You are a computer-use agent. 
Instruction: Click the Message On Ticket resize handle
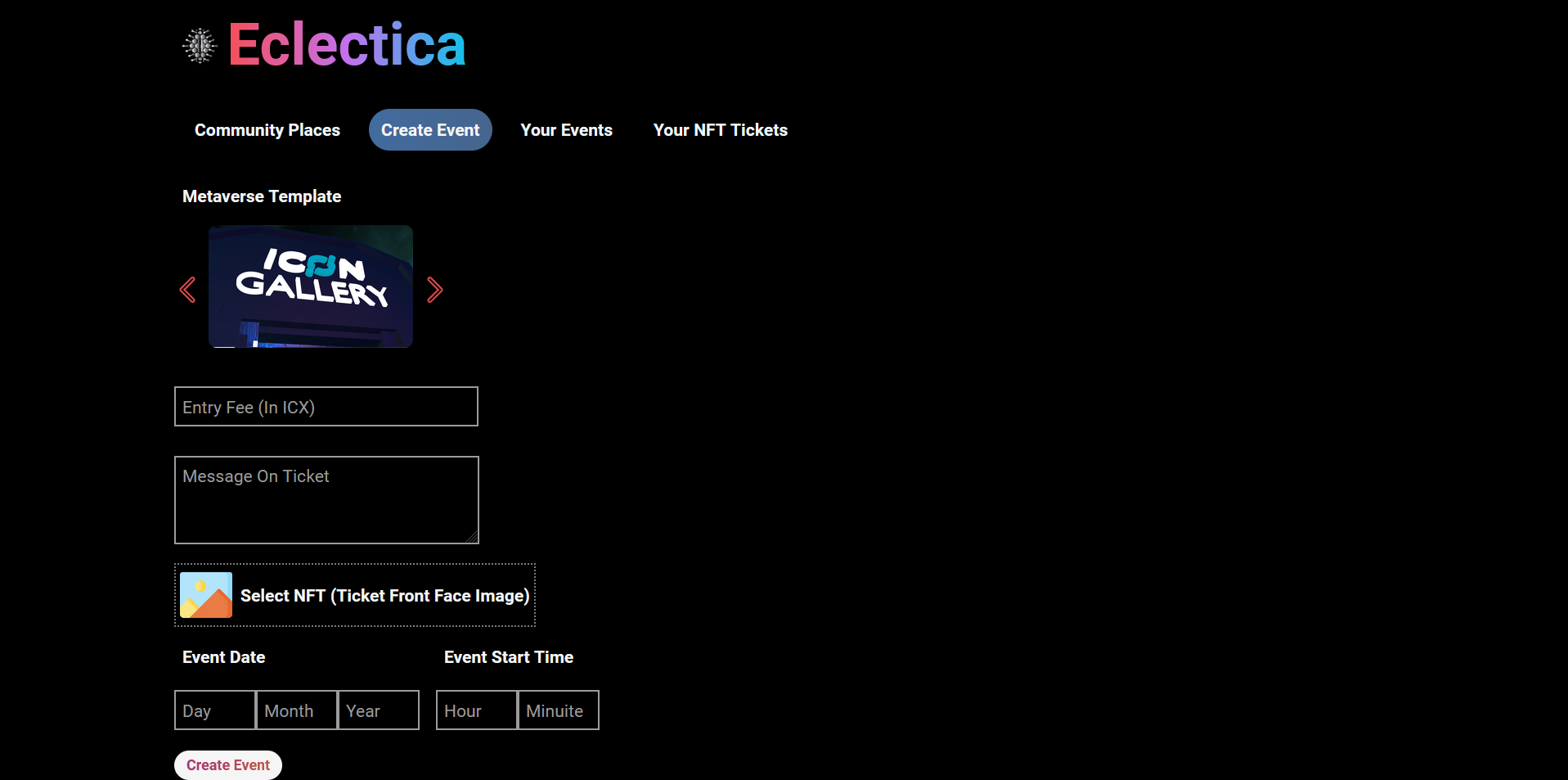(472, 537)
